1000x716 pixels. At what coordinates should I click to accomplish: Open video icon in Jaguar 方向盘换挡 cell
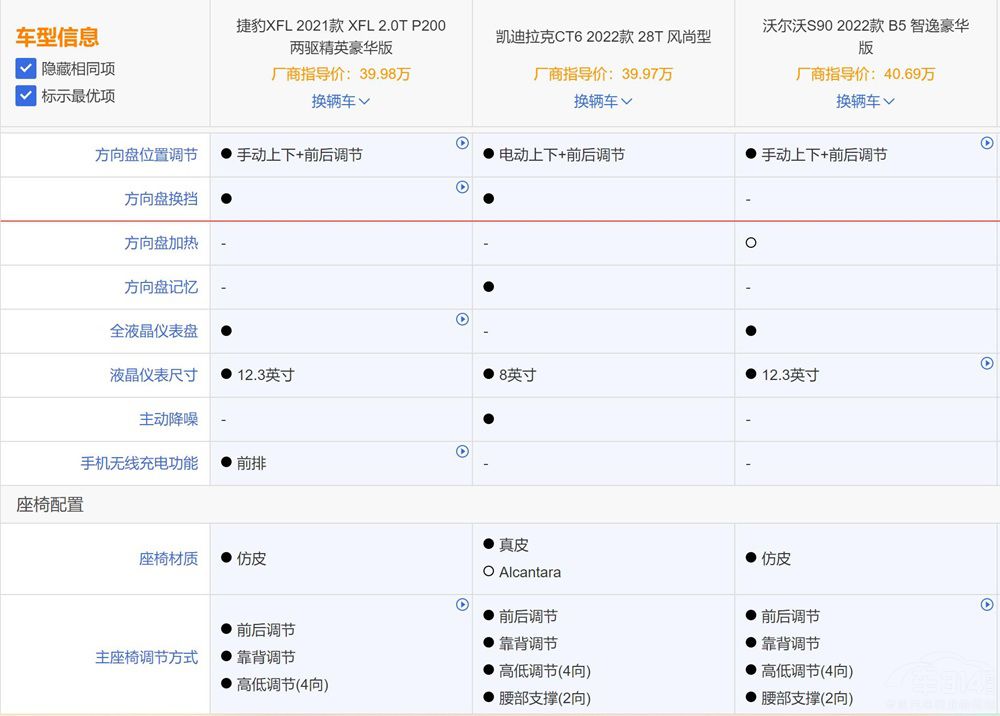[462, 187]
